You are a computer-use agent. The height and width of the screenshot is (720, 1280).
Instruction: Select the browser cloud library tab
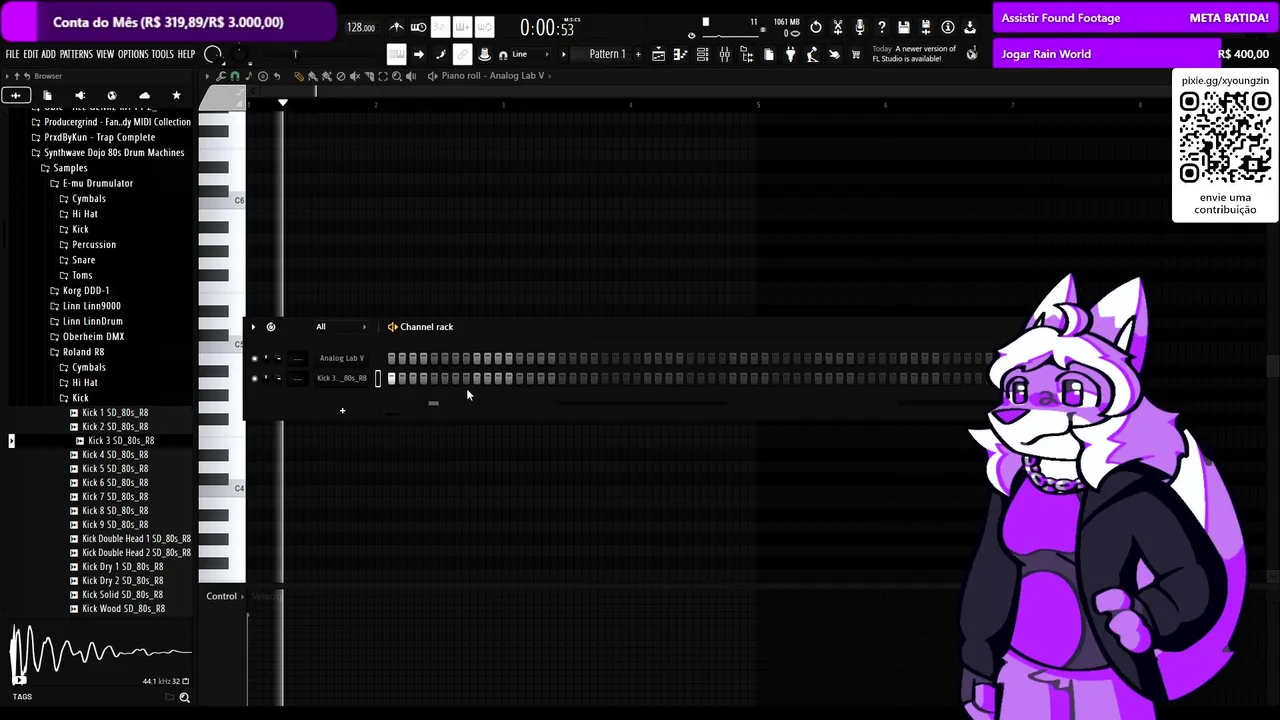(x=144, y=95)
